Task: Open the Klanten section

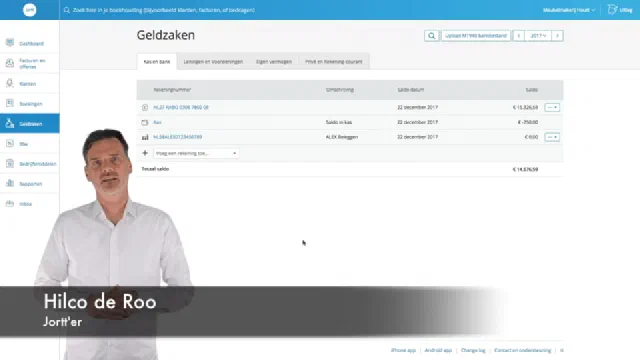Action: pyautogui.click(x=27, y=84)
